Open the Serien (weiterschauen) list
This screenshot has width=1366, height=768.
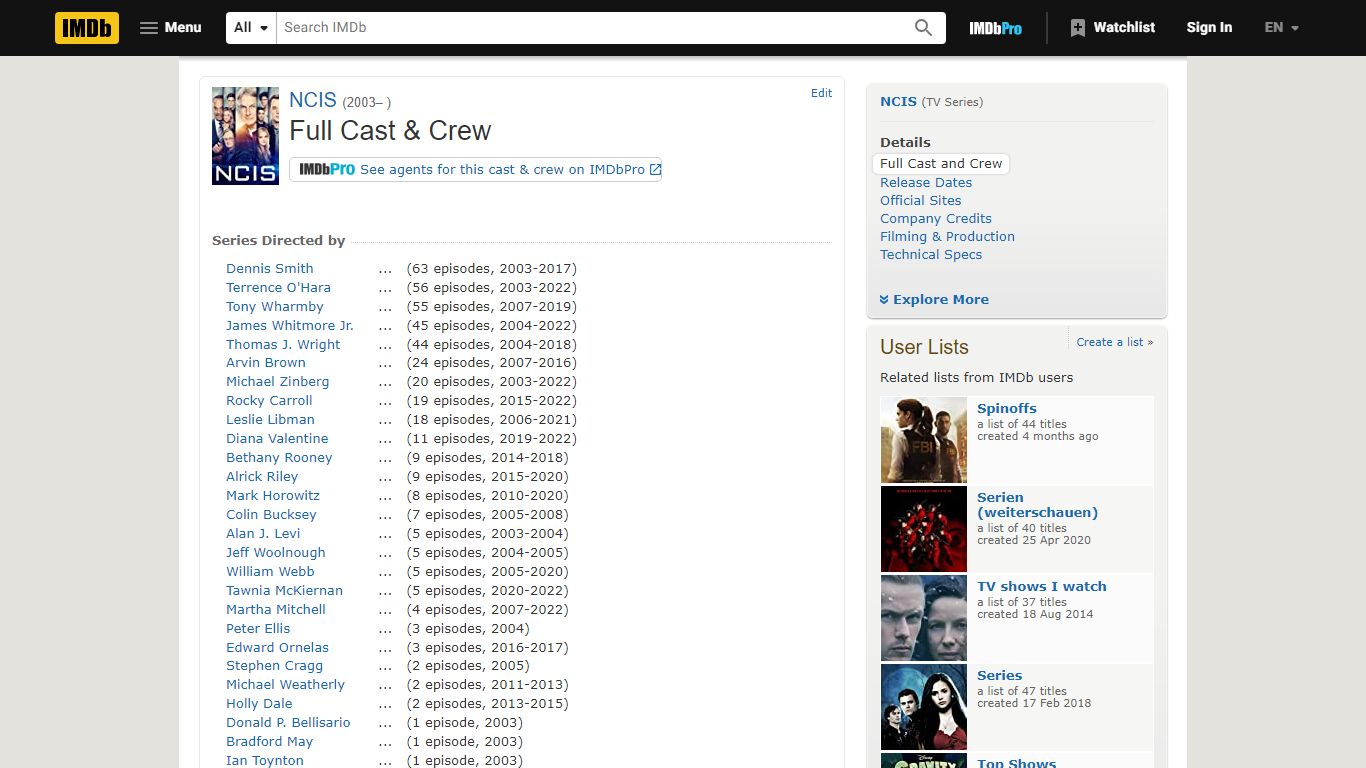1037,505
